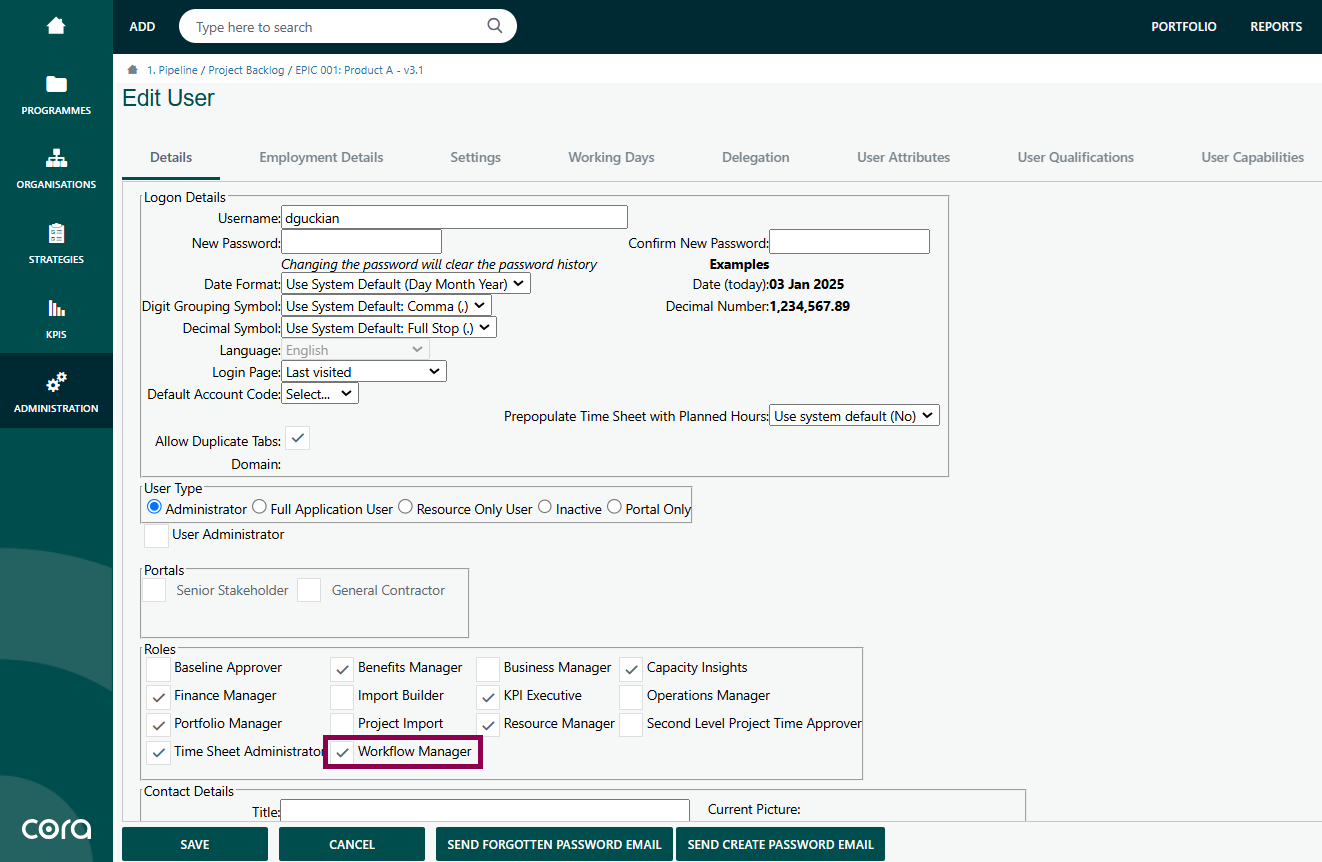
Task: Open the Digit Grouping Symbol dropdown
Action: (x=387, y=306)
